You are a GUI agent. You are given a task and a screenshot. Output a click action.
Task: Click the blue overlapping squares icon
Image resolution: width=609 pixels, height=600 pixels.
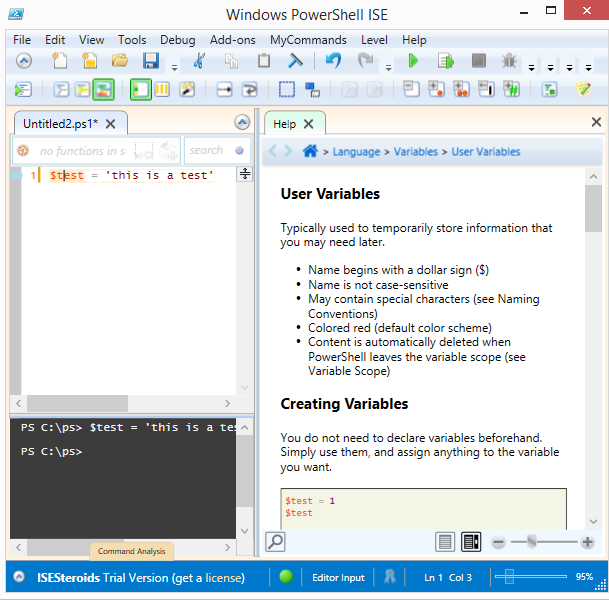312,90
